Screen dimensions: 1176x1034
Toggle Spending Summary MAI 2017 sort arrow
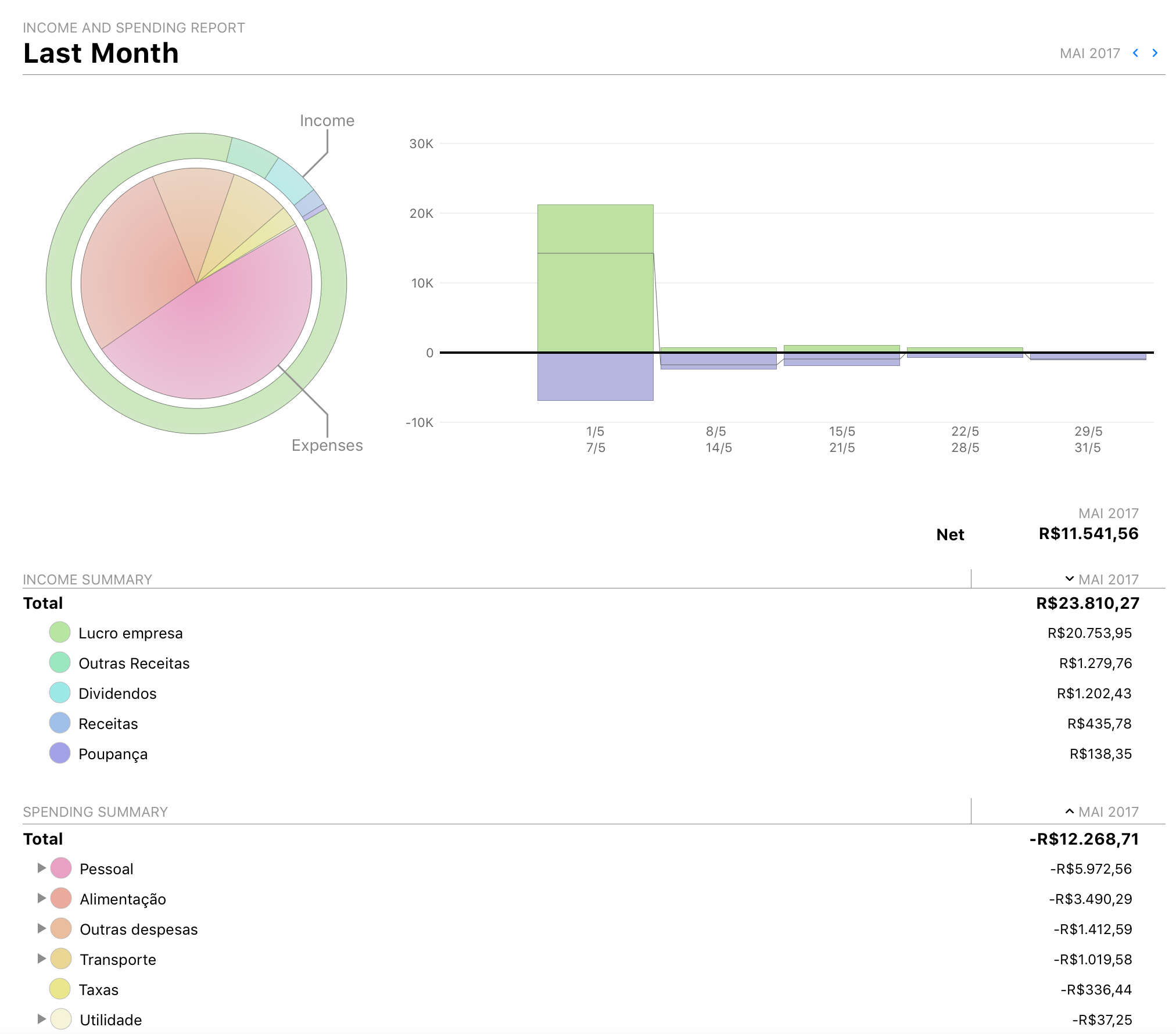click(x=1069, y=811)
